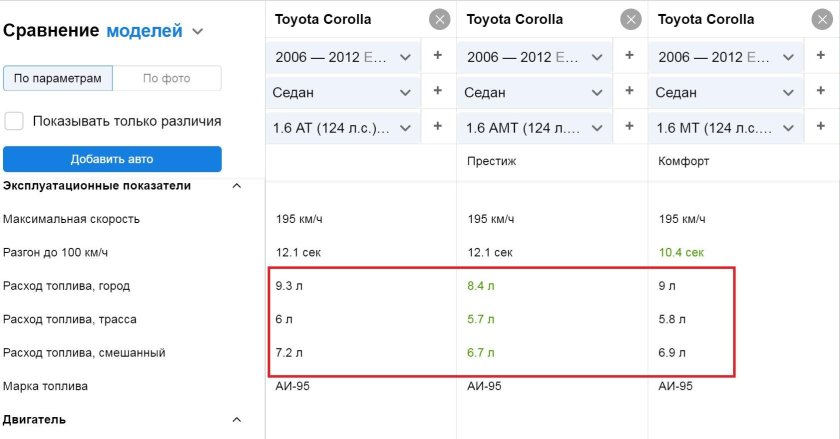Image resolution: width=840 pixels, height=439 pixels.
Task: Click the Расход топлива, город row label
Action: pyautogui.click(x=67, y=286)
